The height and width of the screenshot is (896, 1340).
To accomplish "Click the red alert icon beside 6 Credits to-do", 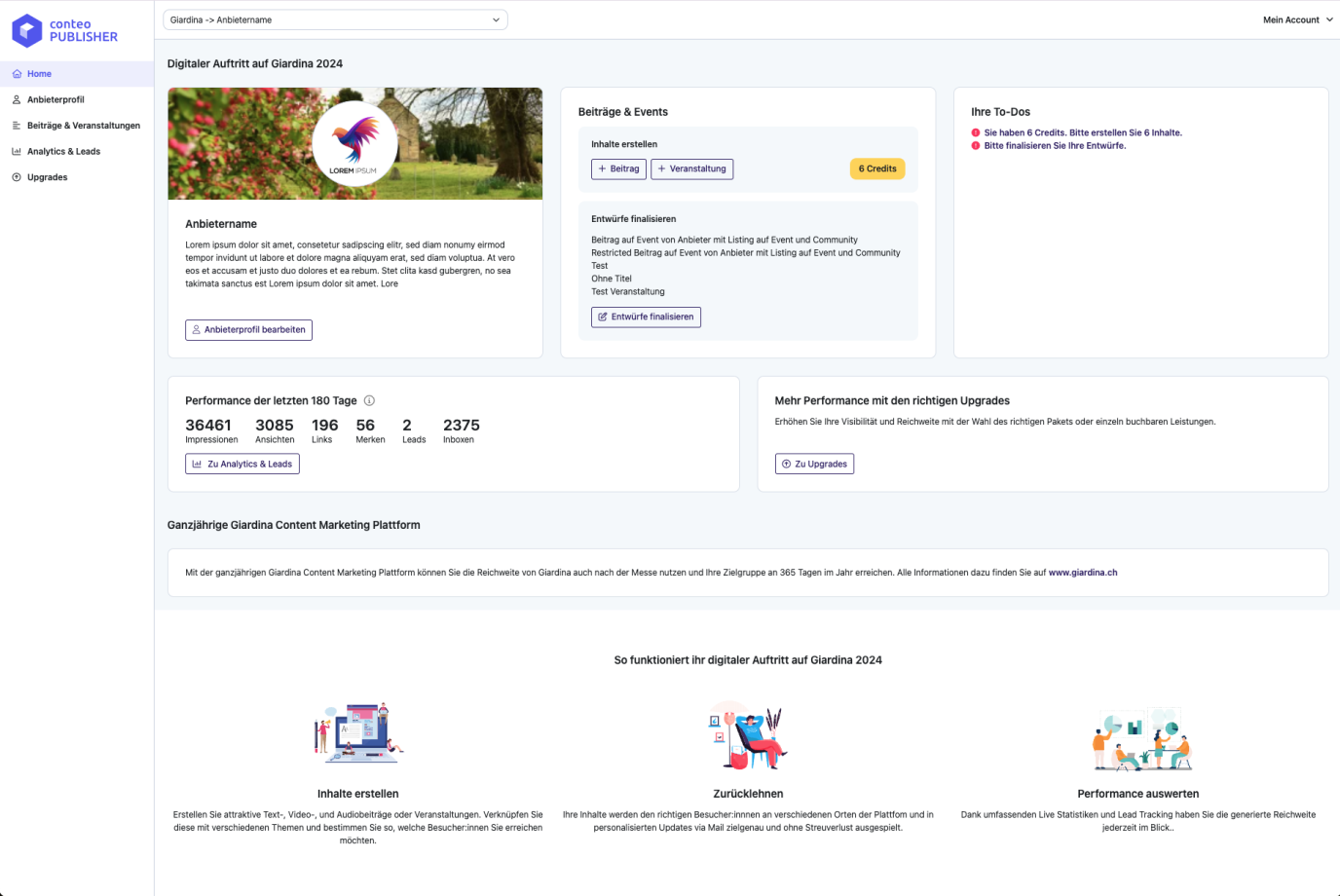I will [976, 132].
